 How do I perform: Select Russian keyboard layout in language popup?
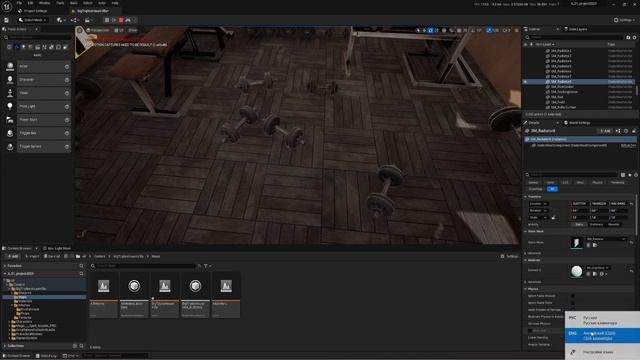602,320
